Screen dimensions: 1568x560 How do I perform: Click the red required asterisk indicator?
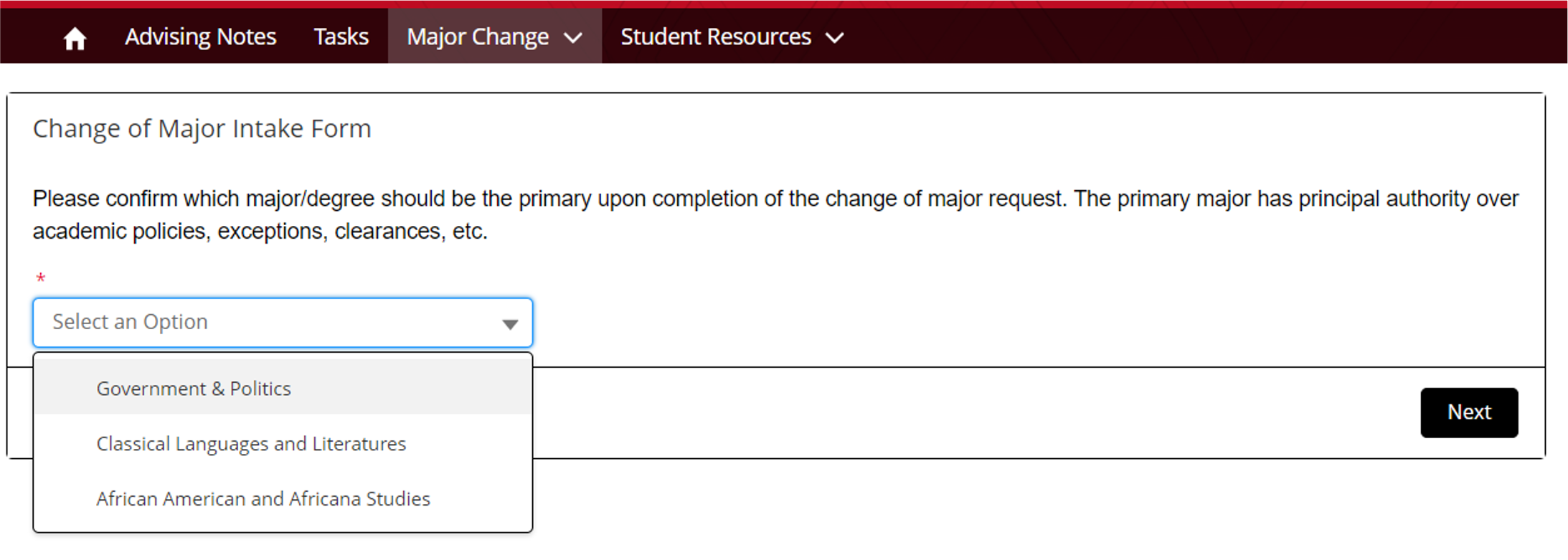41,278
